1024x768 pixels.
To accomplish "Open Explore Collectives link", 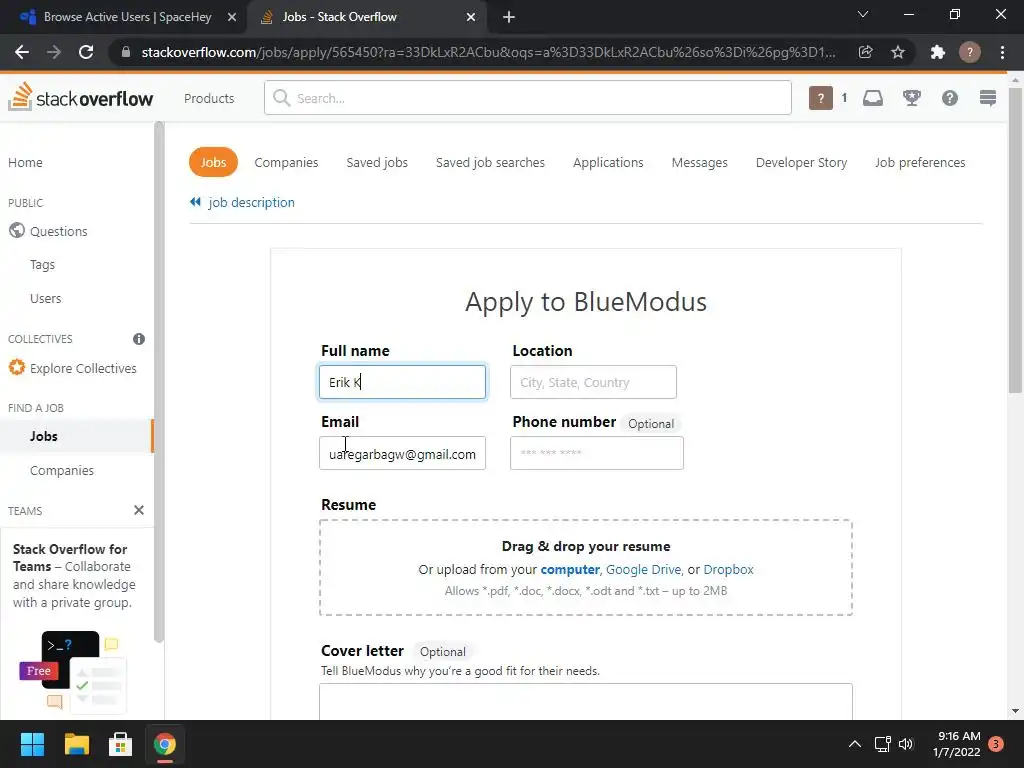I will [x=83, y=368].
